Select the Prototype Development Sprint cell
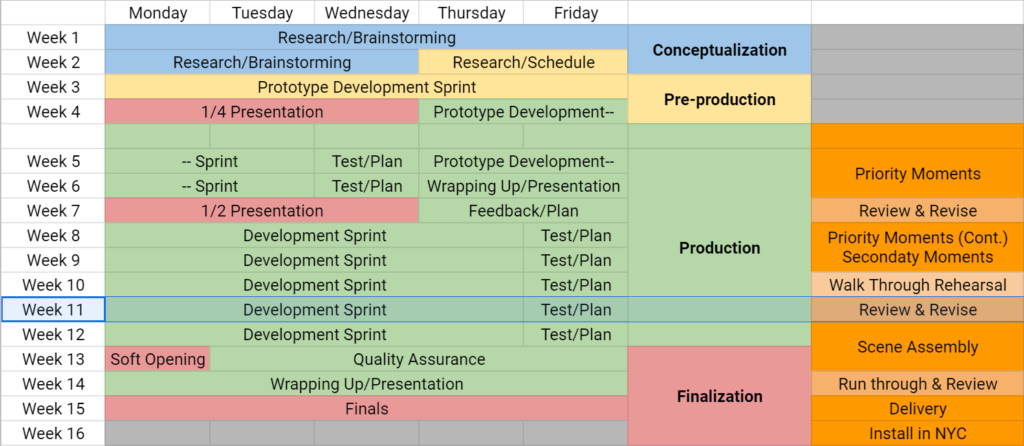 tap(366, 87)
